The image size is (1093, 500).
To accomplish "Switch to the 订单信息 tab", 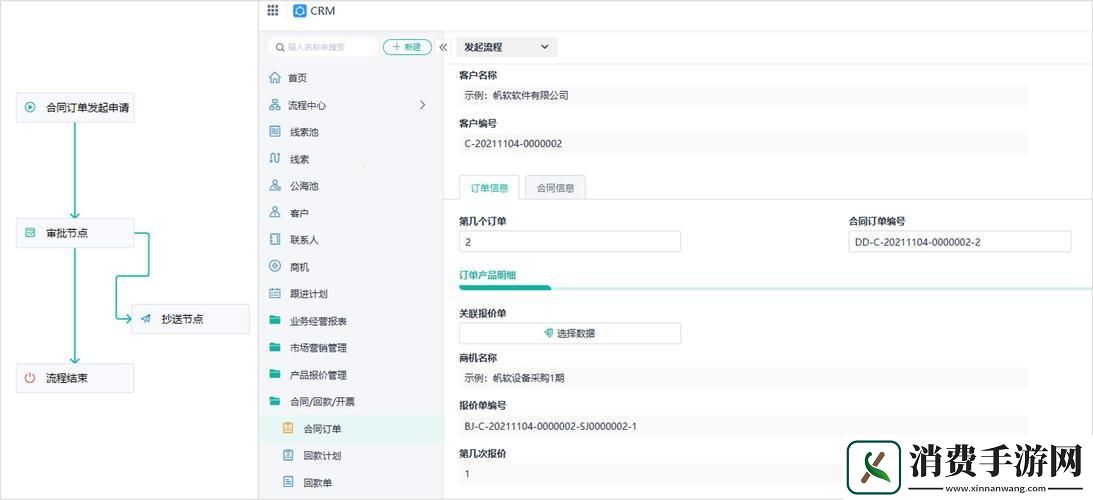I will tap(489, 188).
